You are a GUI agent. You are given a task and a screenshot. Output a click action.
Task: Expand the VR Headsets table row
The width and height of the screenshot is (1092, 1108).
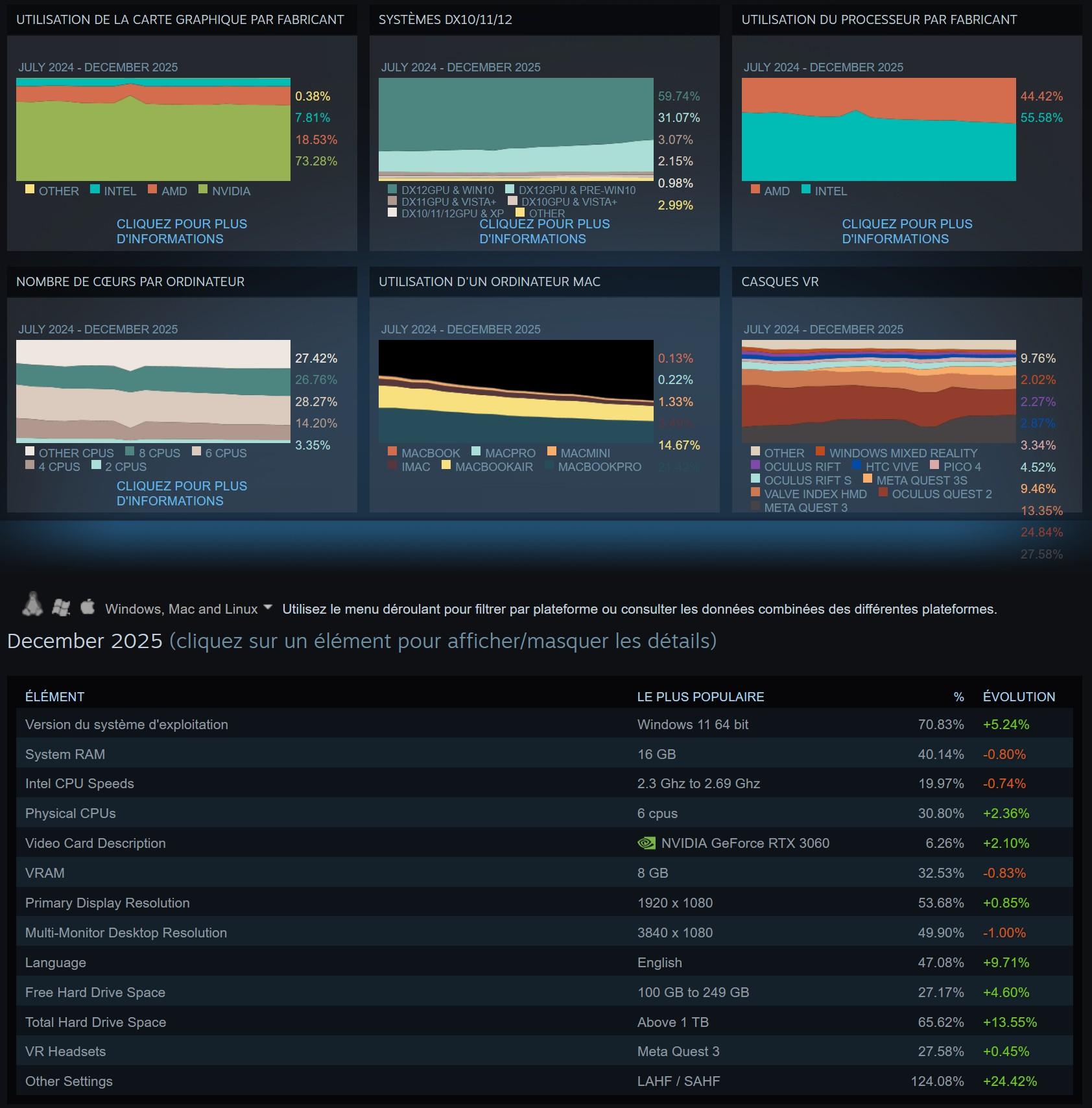65,1052
